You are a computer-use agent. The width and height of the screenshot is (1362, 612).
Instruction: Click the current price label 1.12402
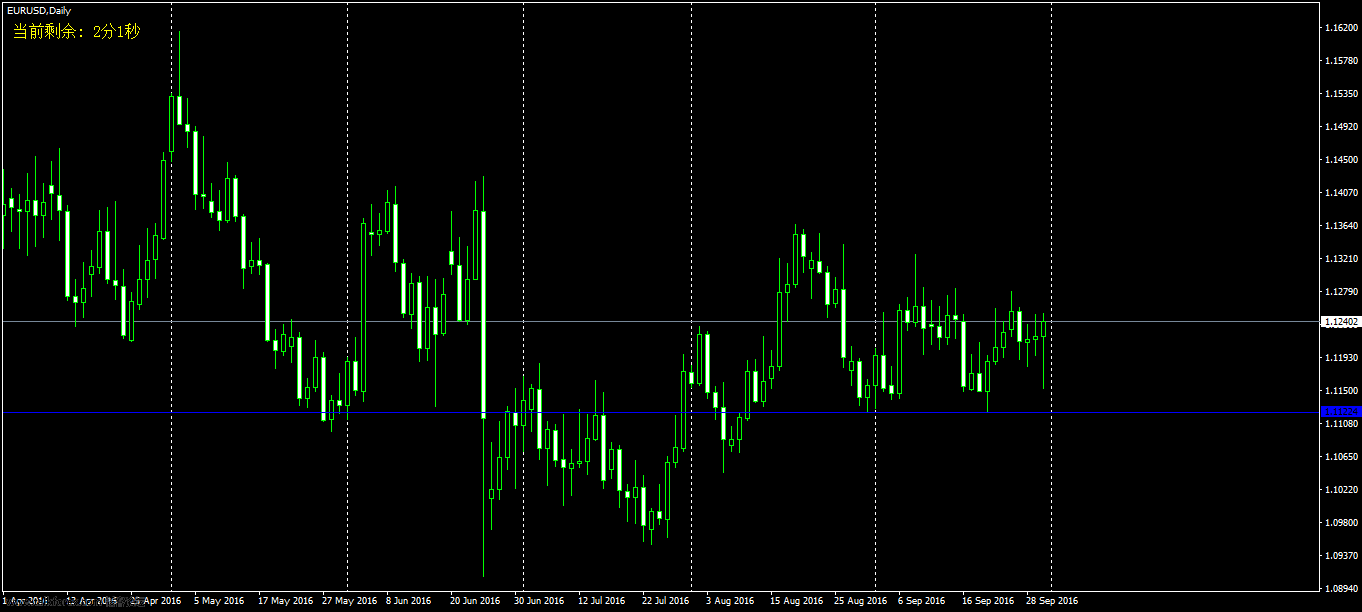click(x=1341, y=322)
